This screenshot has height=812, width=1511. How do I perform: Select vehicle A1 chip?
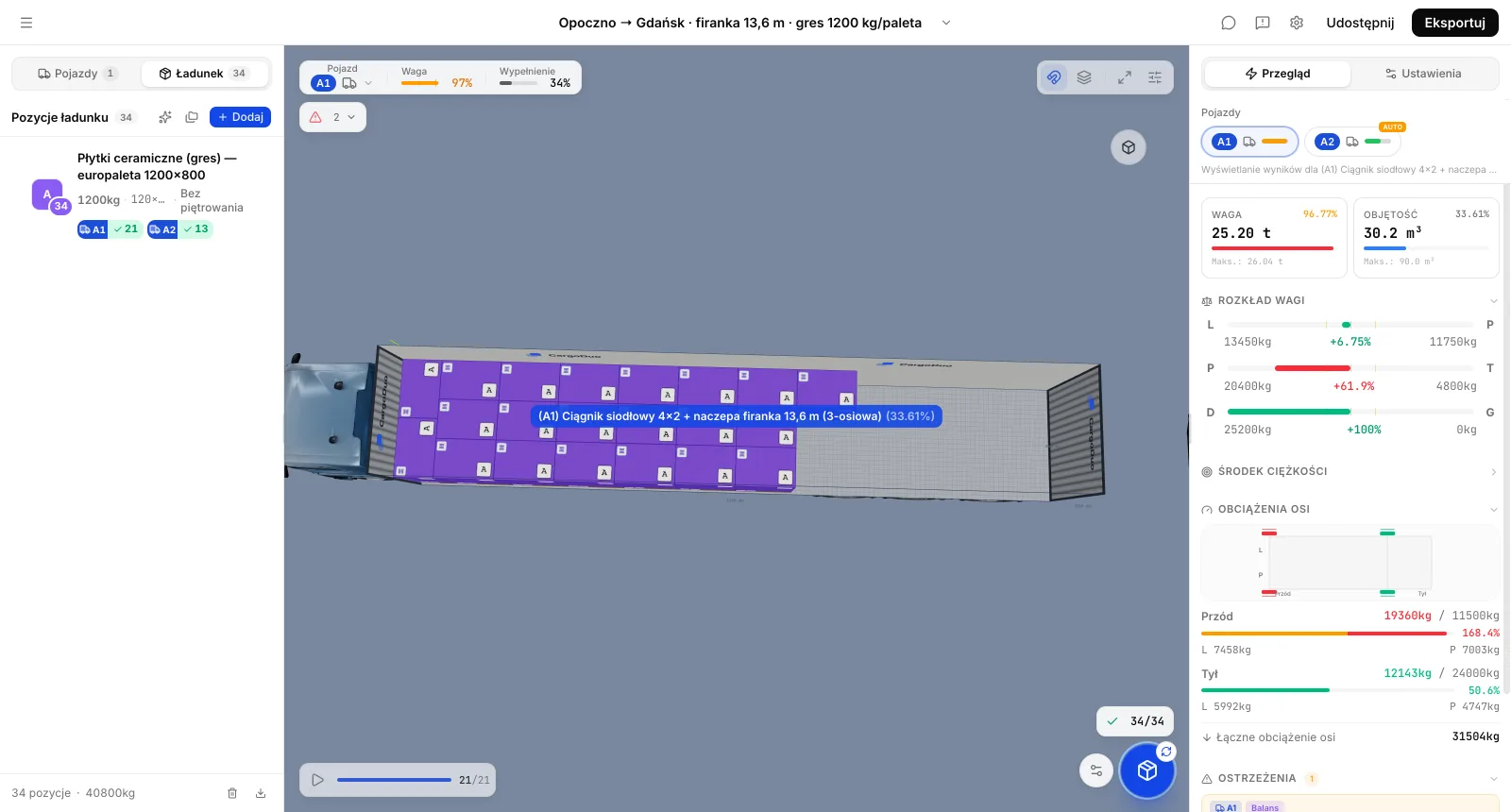click(x=1249, y=142)
